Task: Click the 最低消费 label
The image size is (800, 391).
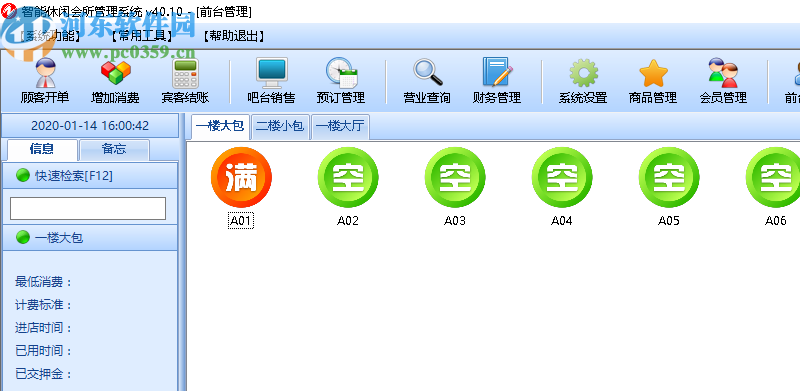Action: coord(43,282)
